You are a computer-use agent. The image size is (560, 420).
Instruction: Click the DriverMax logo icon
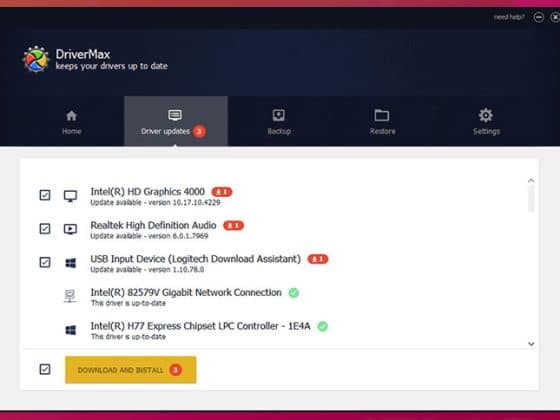click(x=36, y=59)
